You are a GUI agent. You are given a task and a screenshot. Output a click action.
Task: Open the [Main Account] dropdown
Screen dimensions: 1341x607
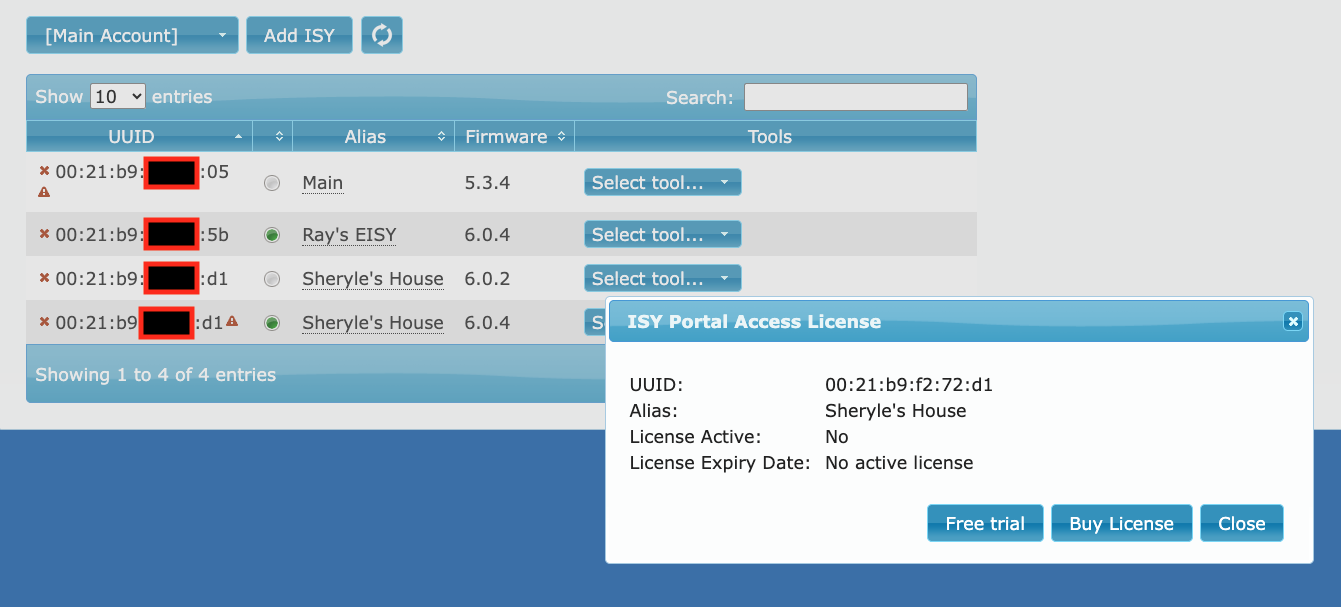pyautogui.click(x=132, y=35)
